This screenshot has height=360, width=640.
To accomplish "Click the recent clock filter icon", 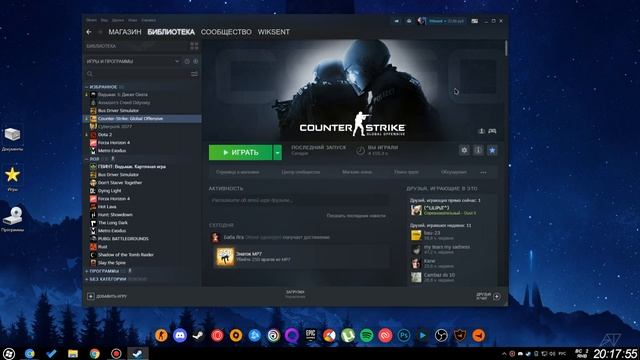I will click(x=187, y=61).
